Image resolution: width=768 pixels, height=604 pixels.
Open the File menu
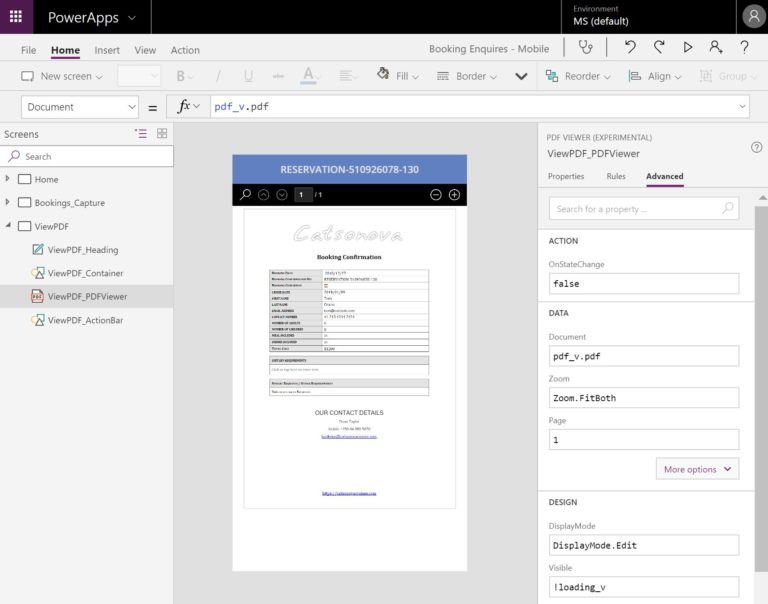coord(28,50)
